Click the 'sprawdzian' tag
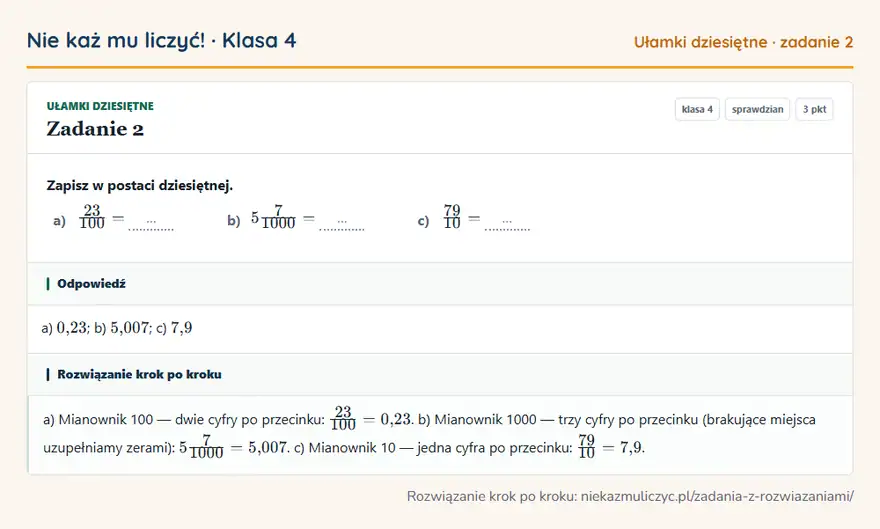Screen dimensions: 880x529 point(757,109)
